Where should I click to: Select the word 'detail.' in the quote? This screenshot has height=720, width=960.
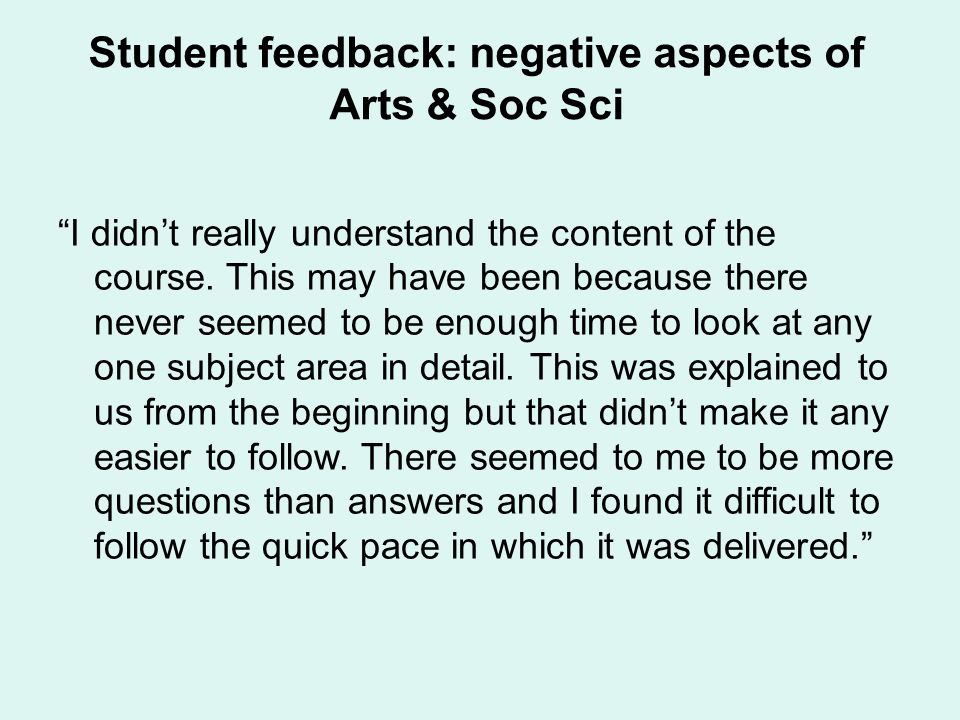click(467, 368)
